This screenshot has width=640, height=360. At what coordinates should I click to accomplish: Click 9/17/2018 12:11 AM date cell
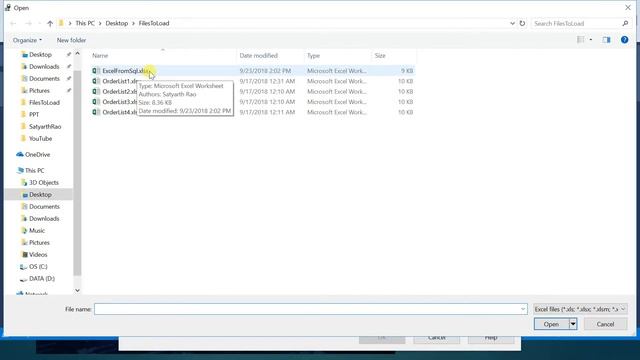click(267, 112)
